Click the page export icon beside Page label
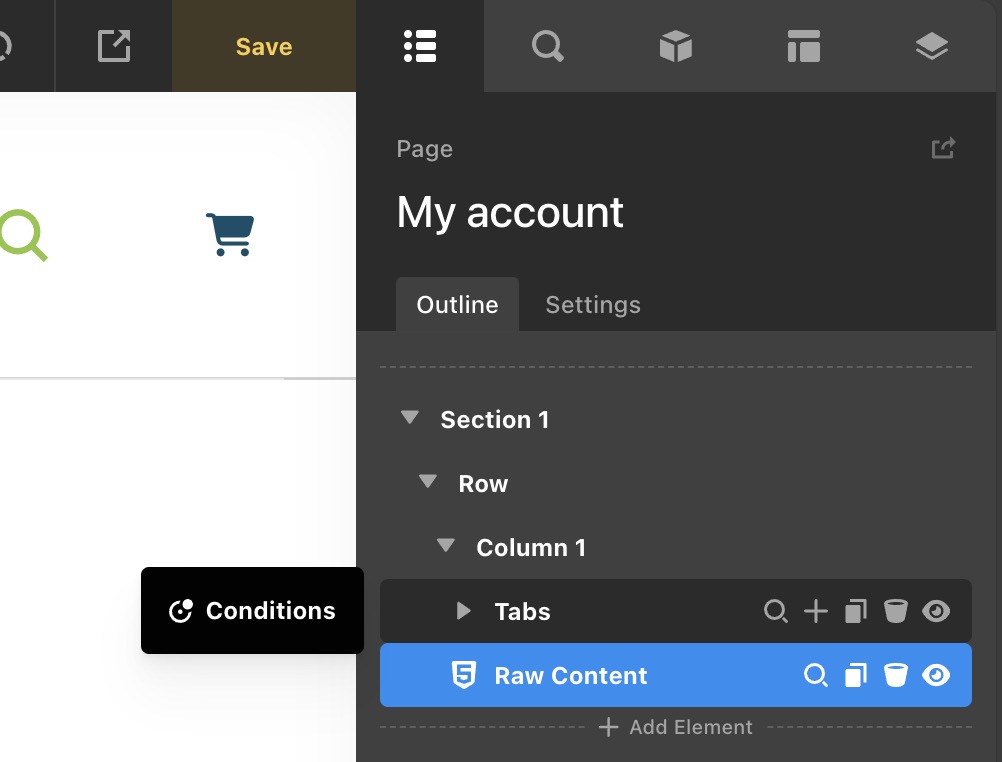The image size is (1002, 762). (x=943, y=148)
